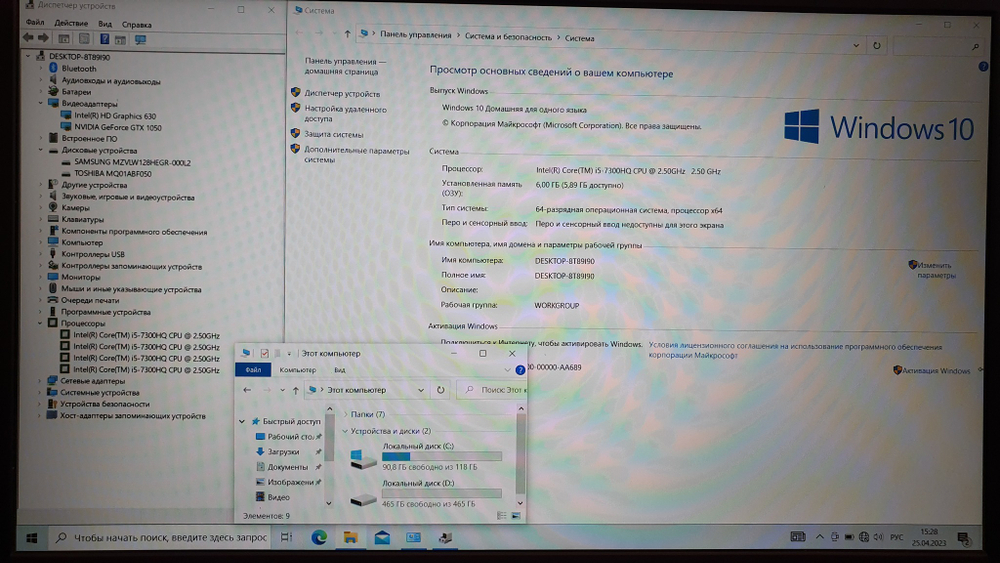The image size is (1000, 563).
Task: Select NVIDIA GeForce GTX 1050 device
Action: point(117,128)
